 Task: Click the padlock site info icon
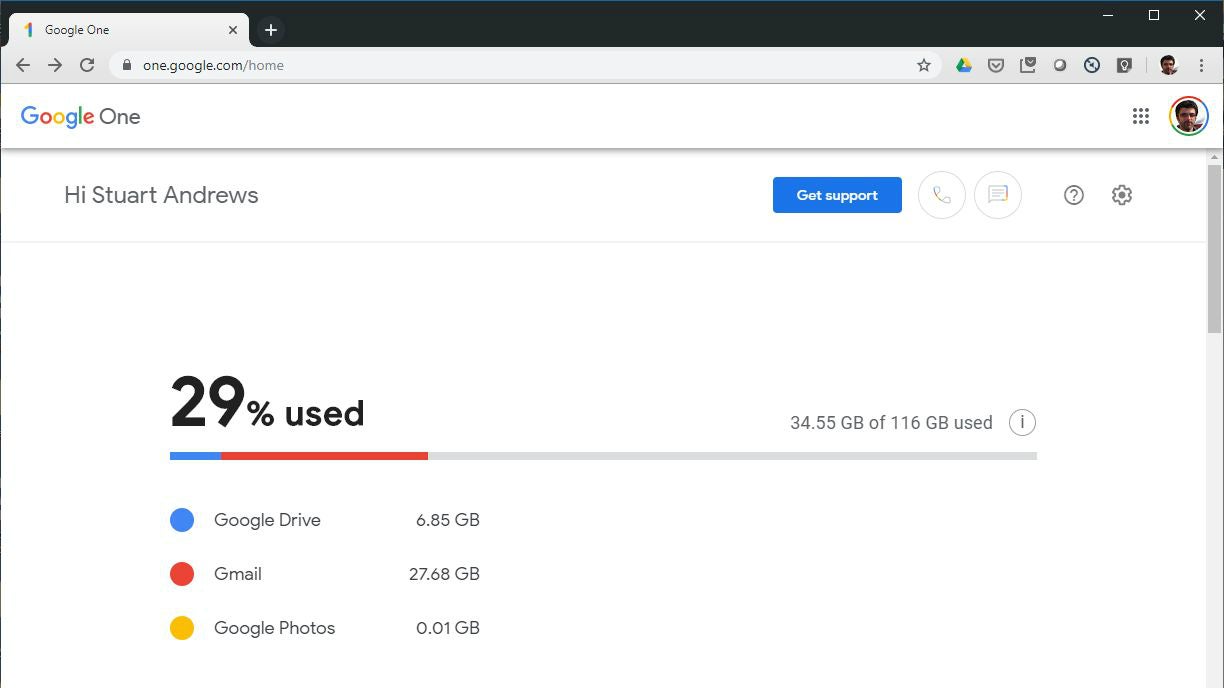pyautogui.click(x=126, y=65)
